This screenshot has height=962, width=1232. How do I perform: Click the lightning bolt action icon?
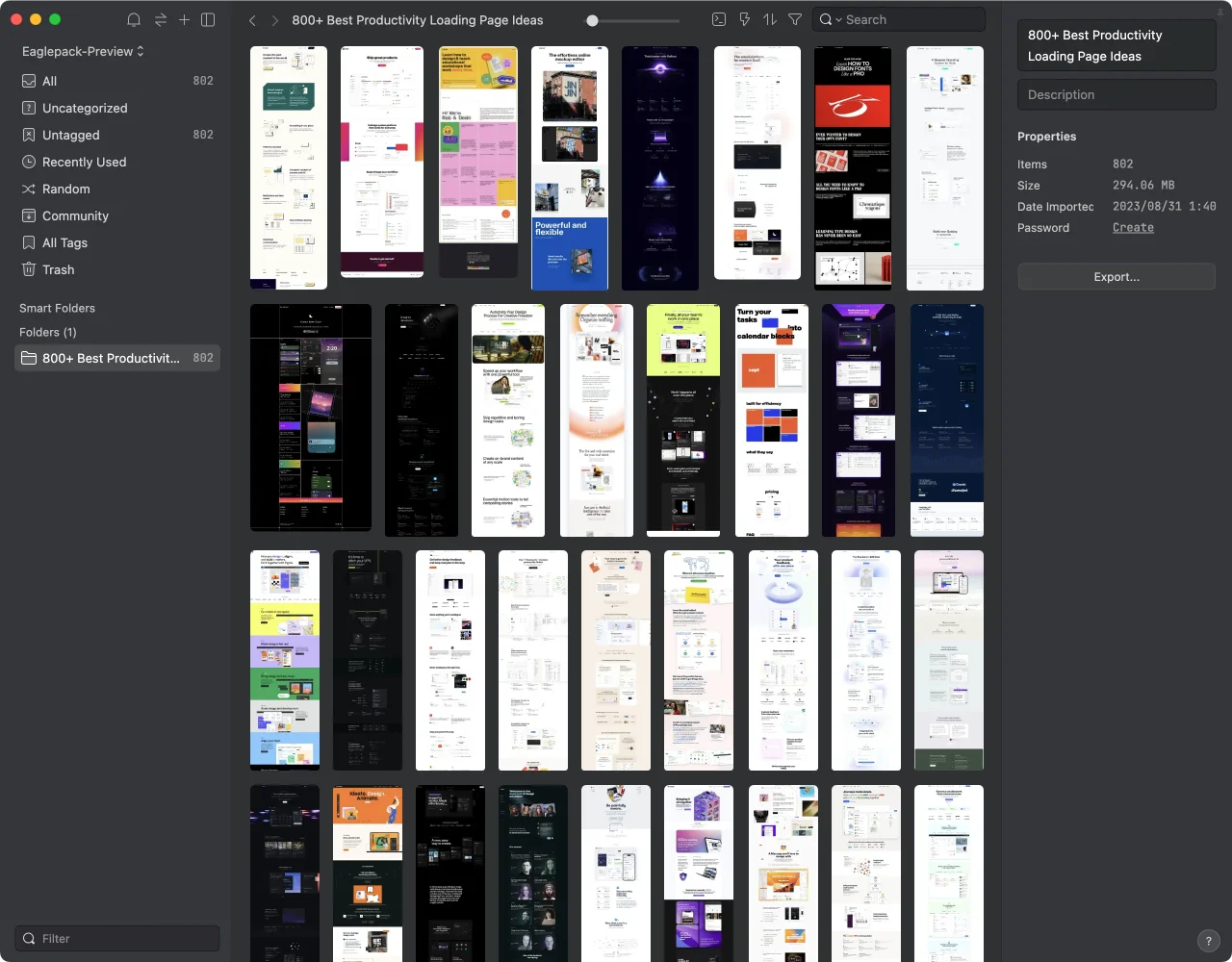tap(744, 19)
